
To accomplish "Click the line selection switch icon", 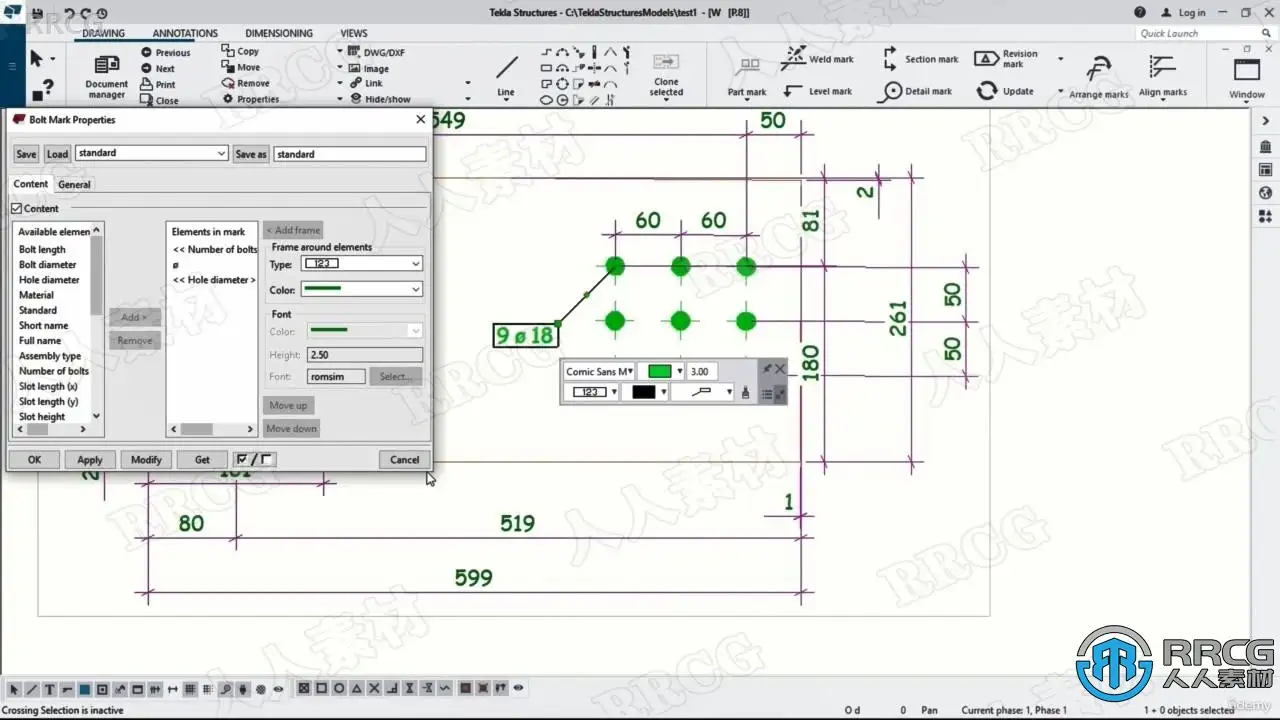I will click(x=31, y=689).
